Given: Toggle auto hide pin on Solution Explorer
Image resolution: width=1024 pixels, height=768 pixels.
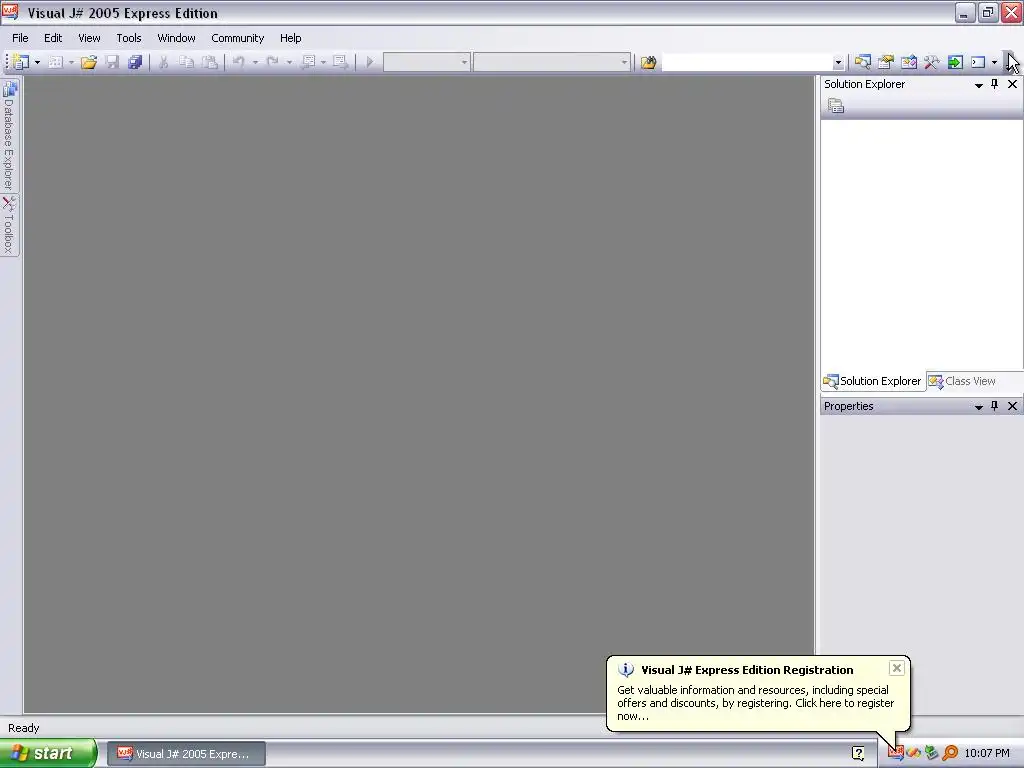Looking at the screenshot, I should [x=995, y=84].
